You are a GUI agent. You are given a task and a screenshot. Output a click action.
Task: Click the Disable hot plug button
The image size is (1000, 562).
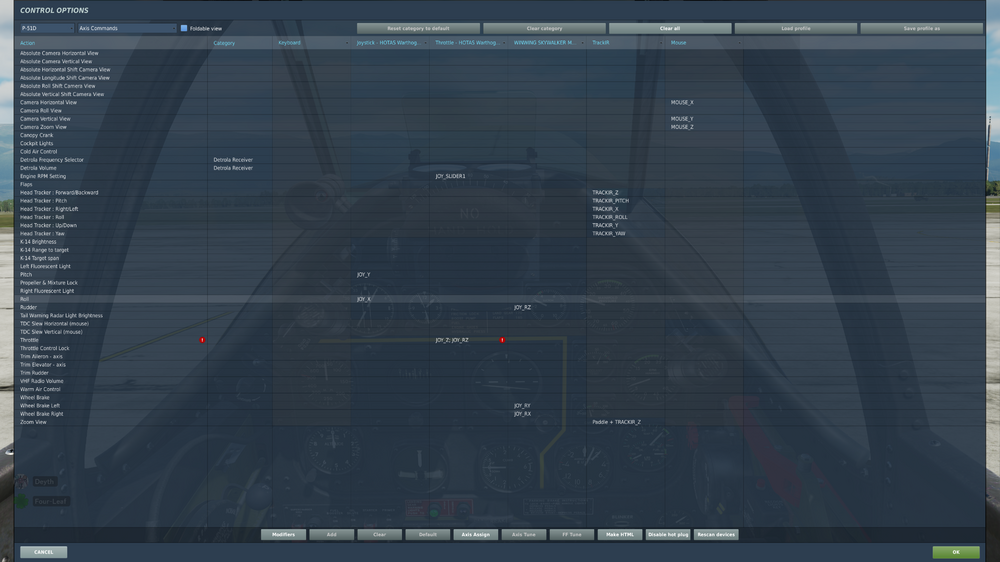(668, 535)
